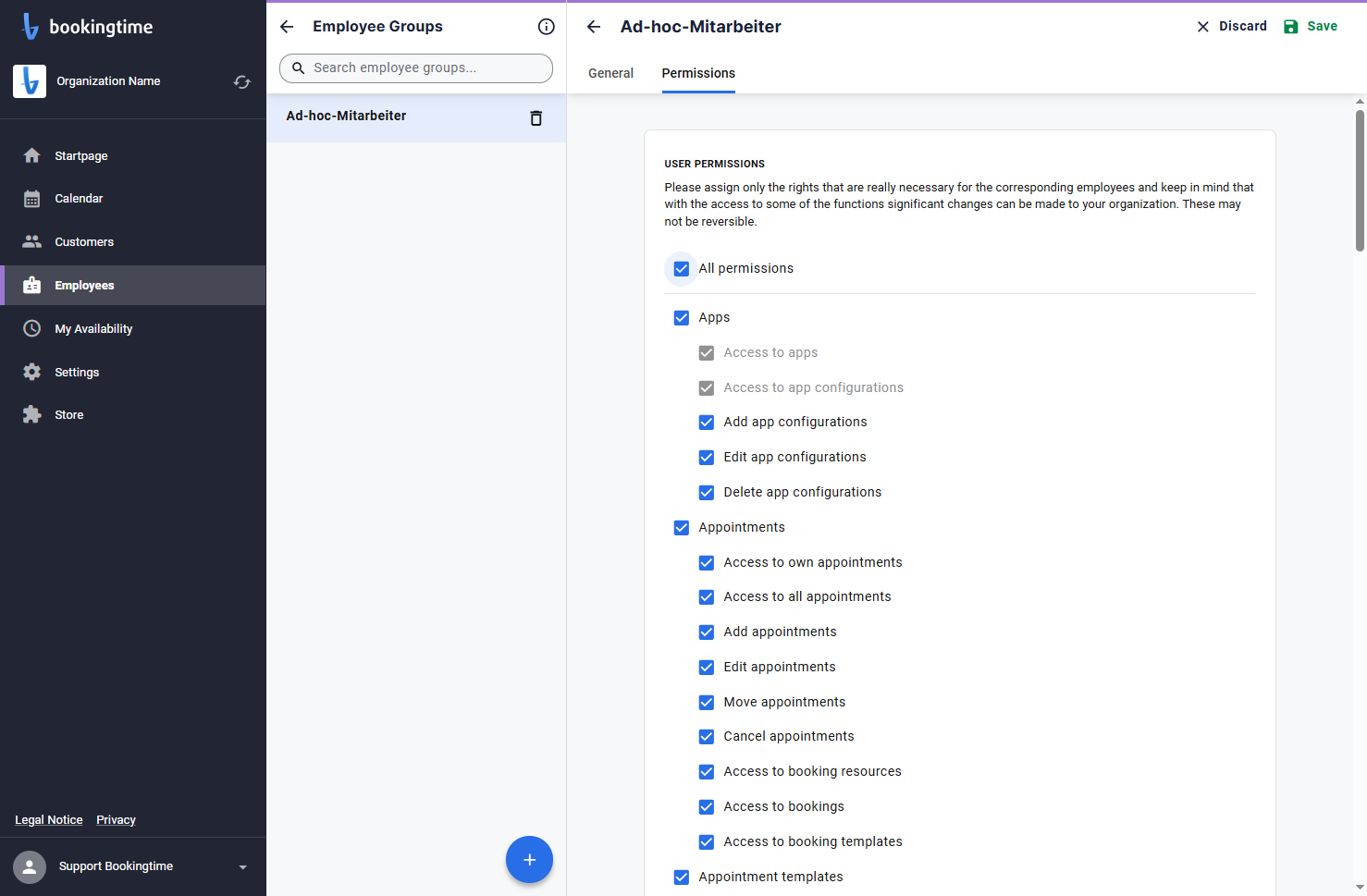Viewport: 1367px width, 896px height.
Task: Uncheck Delete app configurations
Action: tap(707, 493)
